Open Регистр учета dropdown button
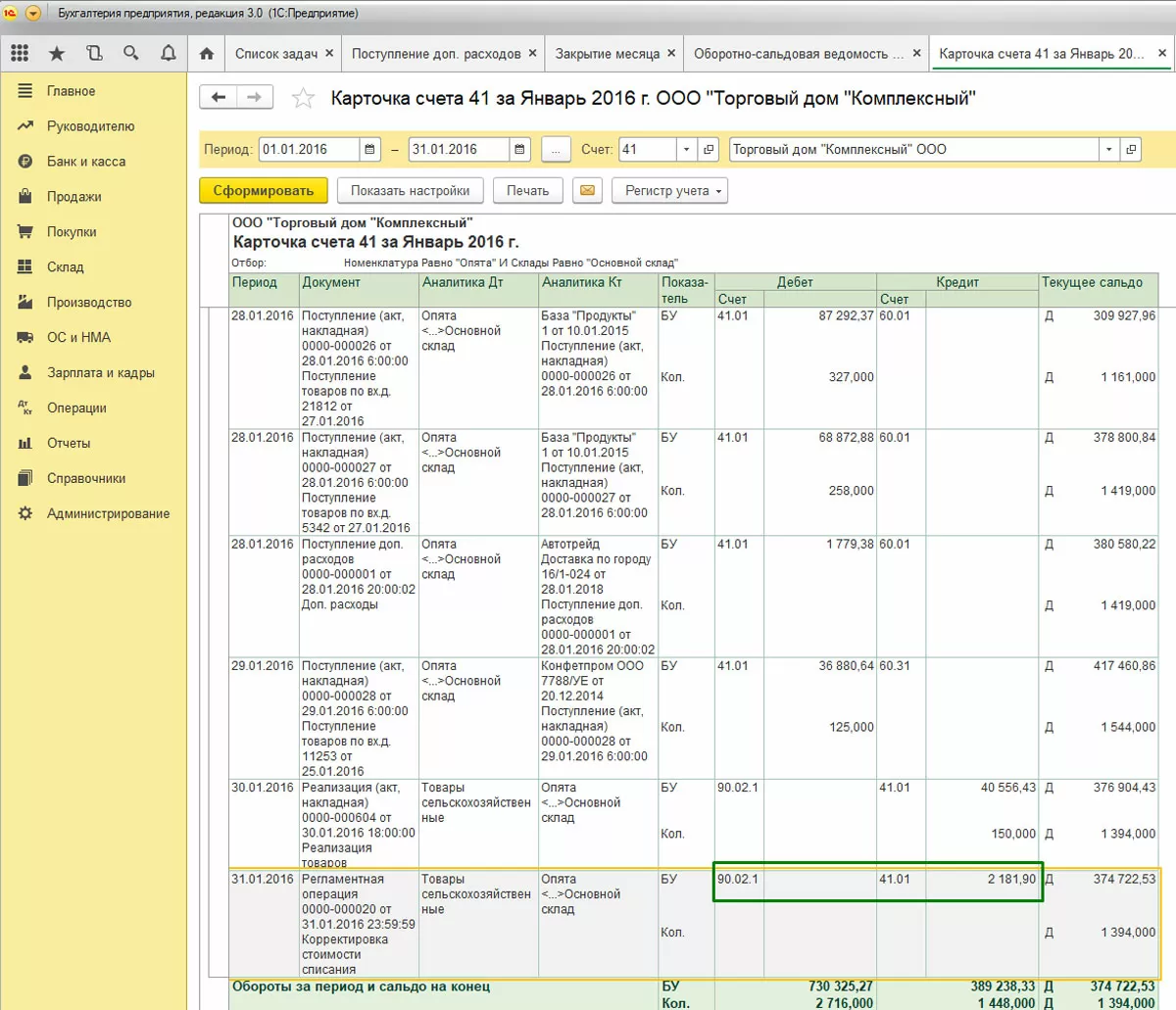Viewport: 1176px width, 1010px height. [670, 191]
